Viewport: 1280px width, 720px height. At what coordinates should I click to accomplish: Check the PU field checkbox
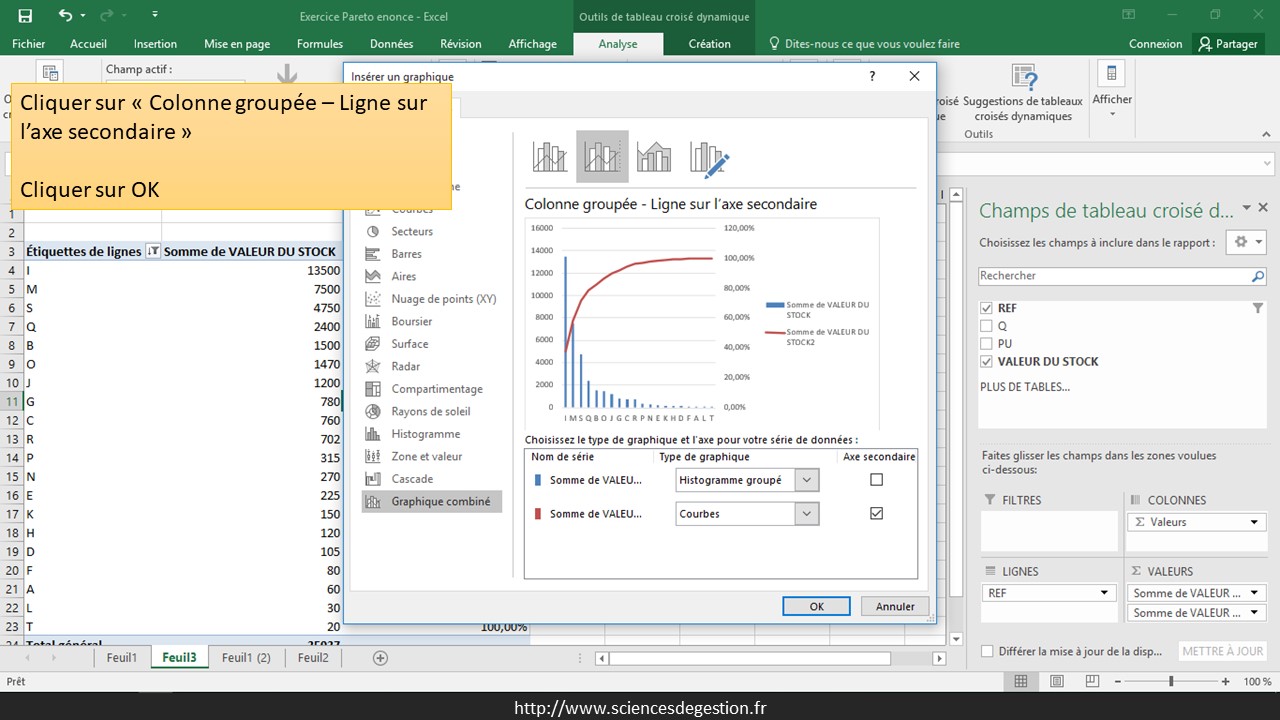pos(987,343)
